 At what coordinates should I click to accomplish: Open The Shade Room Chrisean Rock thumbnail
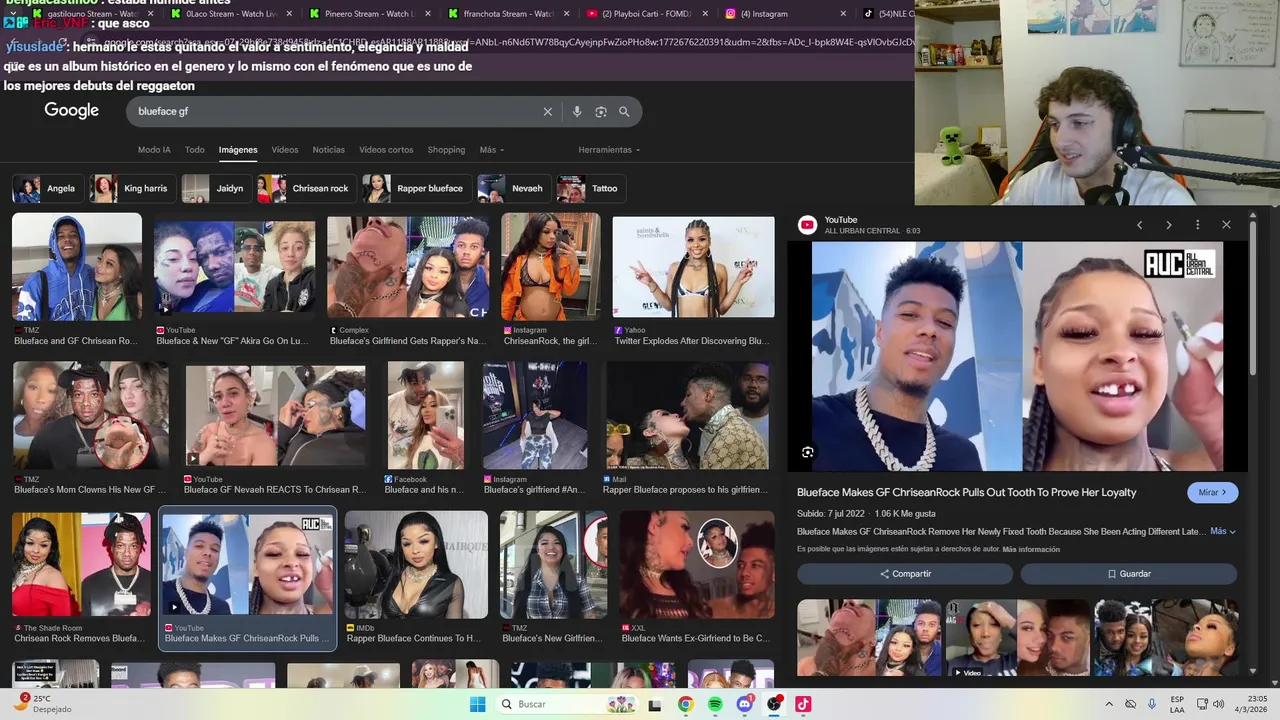(79, 565)
